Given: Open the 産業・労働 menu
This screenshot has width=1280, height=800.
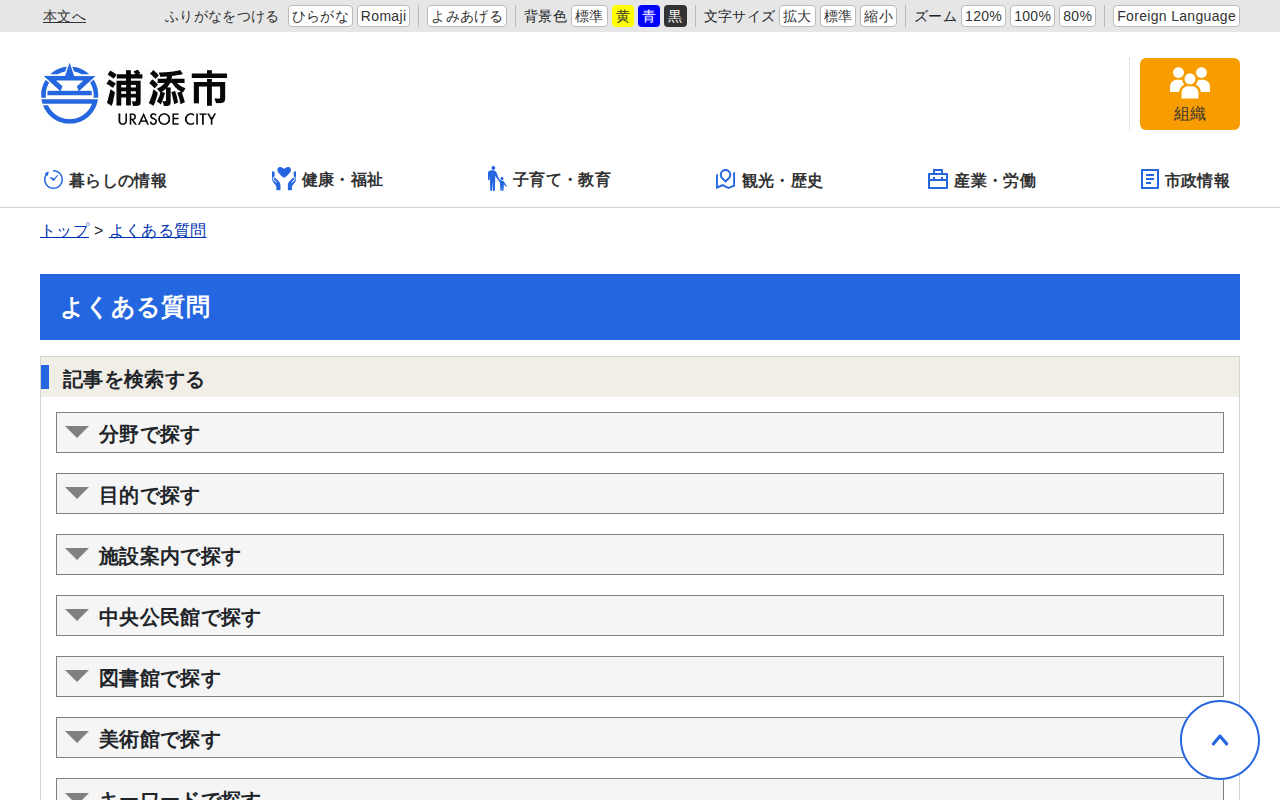Looking at the screenshot, I should [x=982, y=180].
